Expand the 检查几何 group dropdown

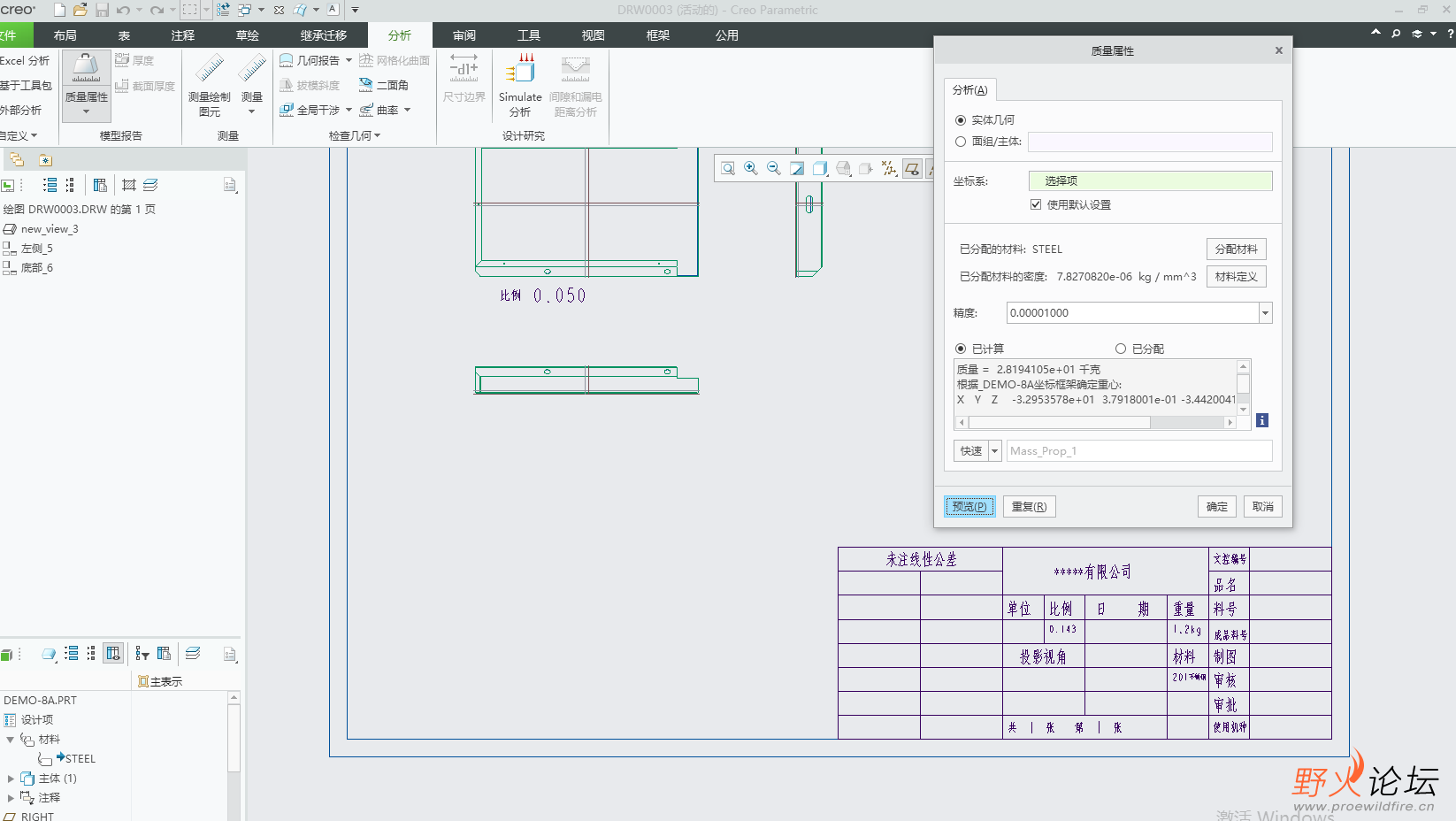(355, 135)
